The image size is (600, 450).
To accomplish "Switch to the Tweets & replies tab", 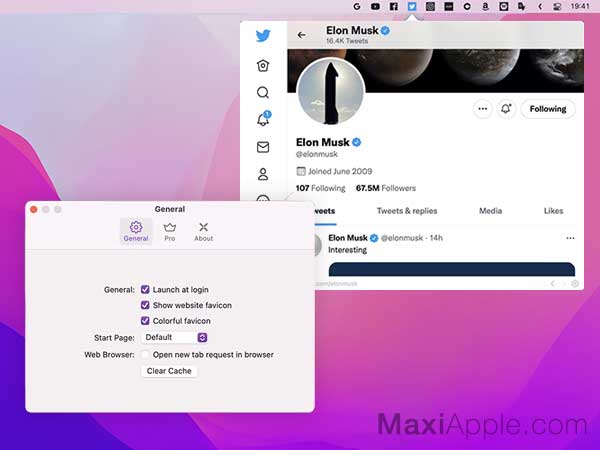I will pos(407,211).
